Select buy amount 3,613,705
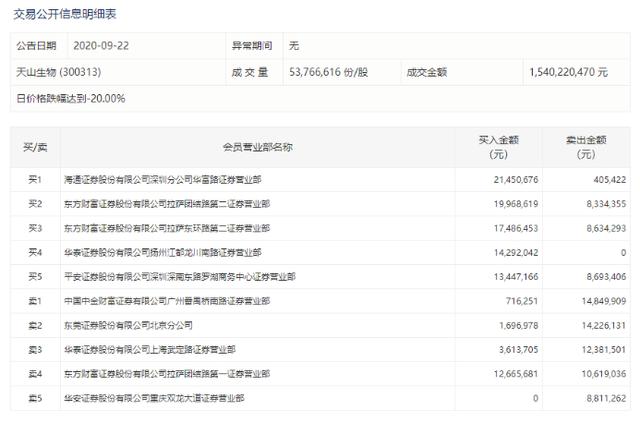640x422 pixels. [x=519, y=350]
